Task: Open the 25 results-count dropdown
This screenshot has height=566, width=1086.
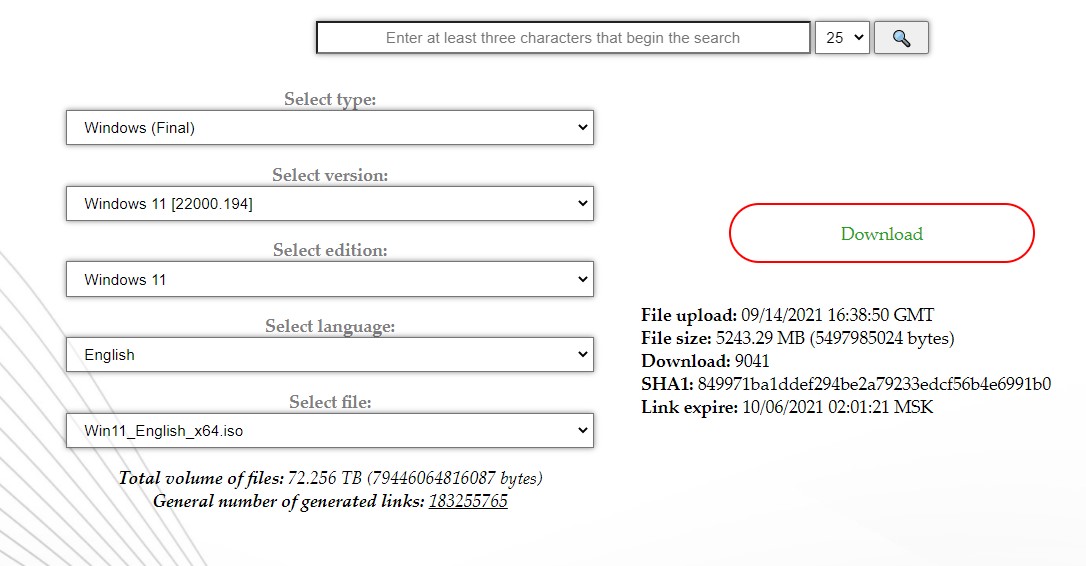Action: coord(842,38)
